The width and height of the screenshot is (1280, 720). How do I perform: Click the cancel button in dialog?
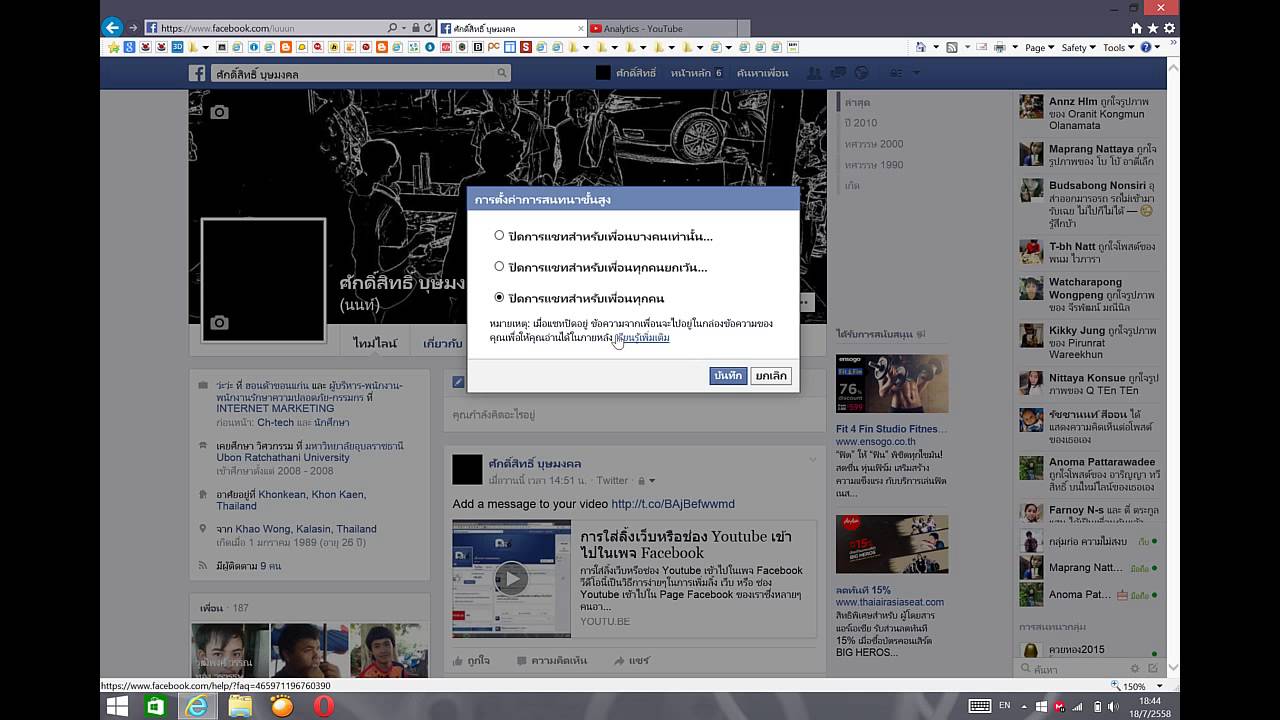click(771, 375)
